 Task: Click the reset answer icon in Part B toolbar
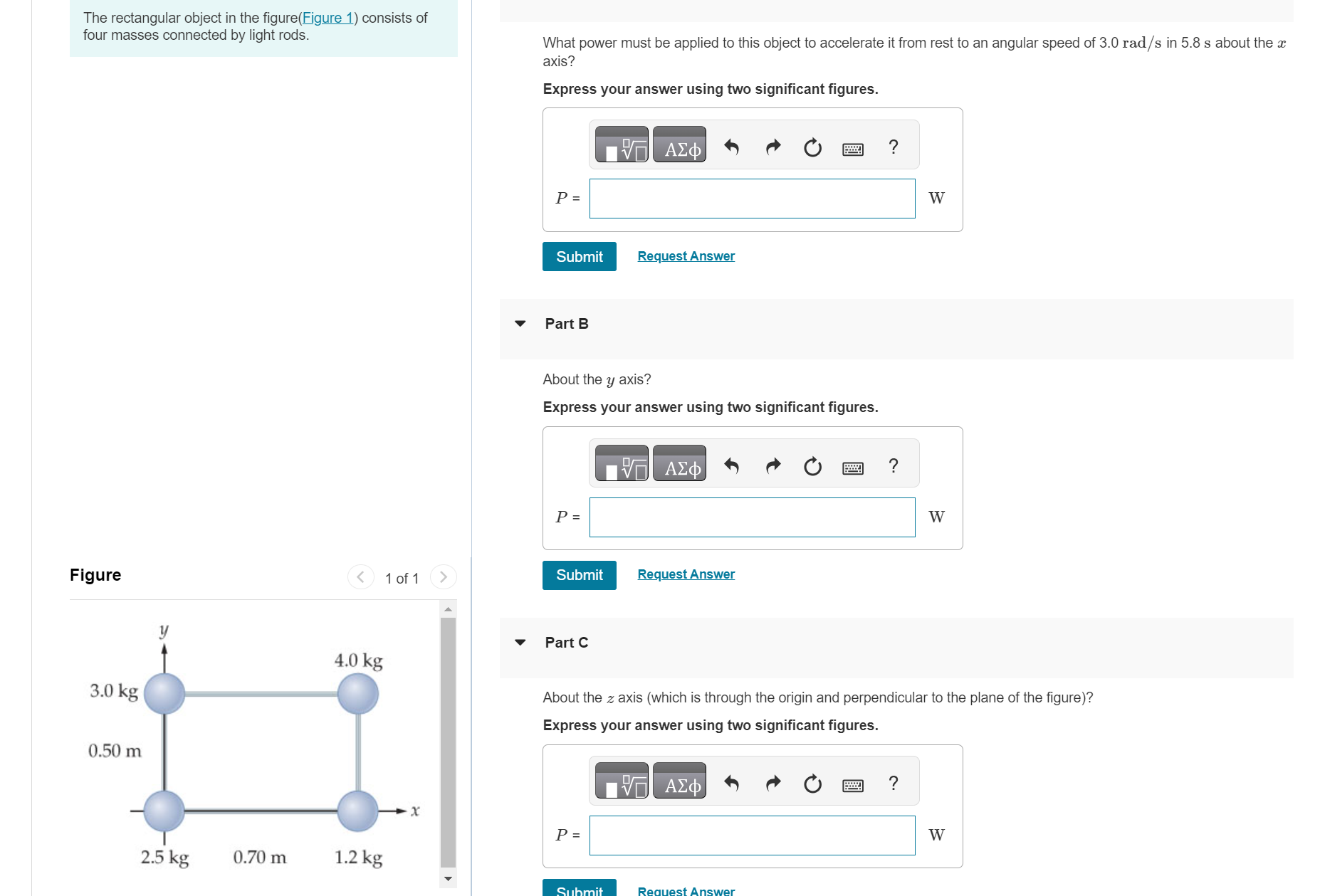tap(812, 466)
